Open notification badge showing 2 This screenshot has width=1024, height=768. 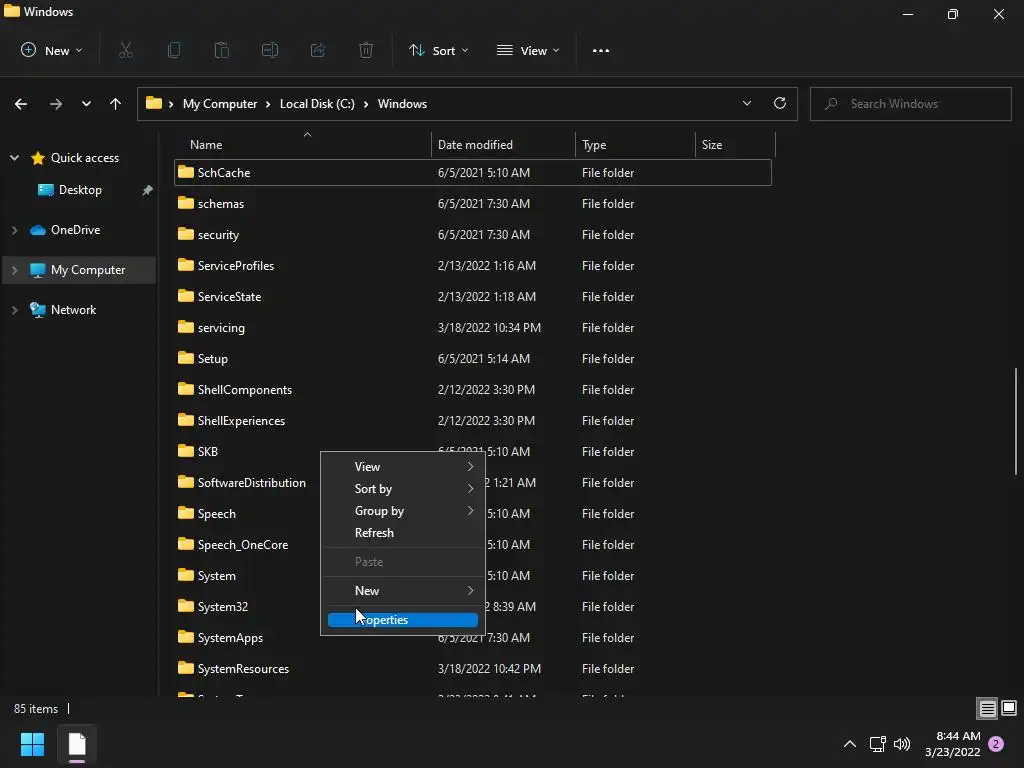(x=996, y=744)
